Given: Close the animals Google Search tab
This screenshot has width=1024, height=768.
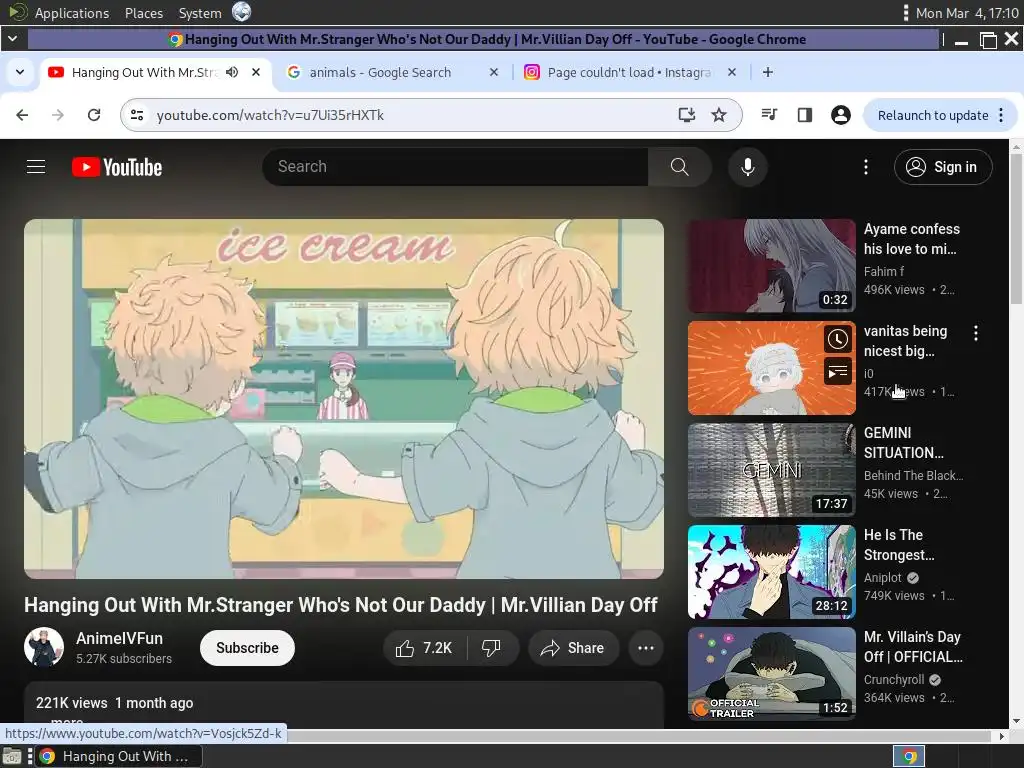Looking at the screenshot, I should 494,72.
